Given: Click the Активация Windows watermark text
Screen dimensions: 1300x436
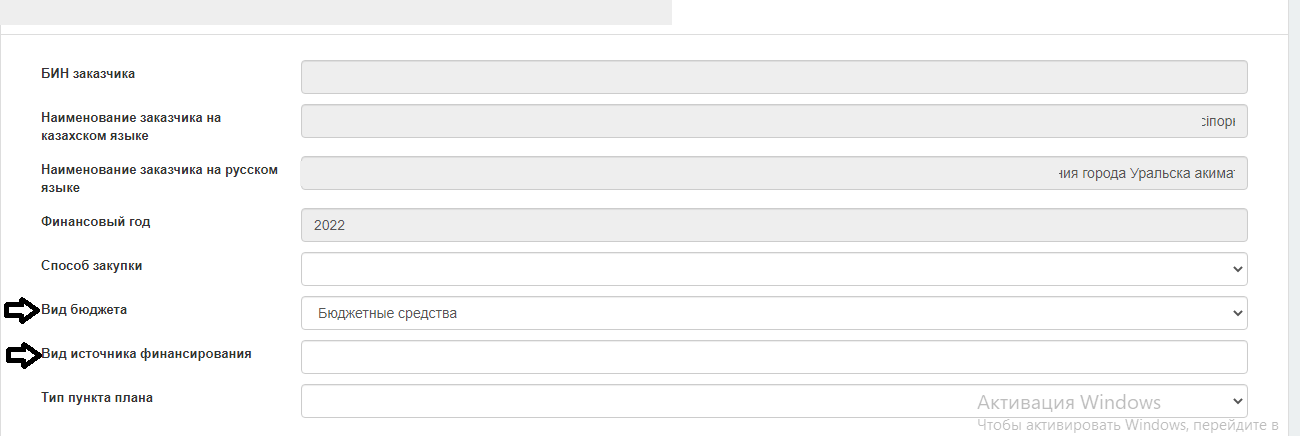Looking at the screenshot, I should click(x=1069, y=402).
